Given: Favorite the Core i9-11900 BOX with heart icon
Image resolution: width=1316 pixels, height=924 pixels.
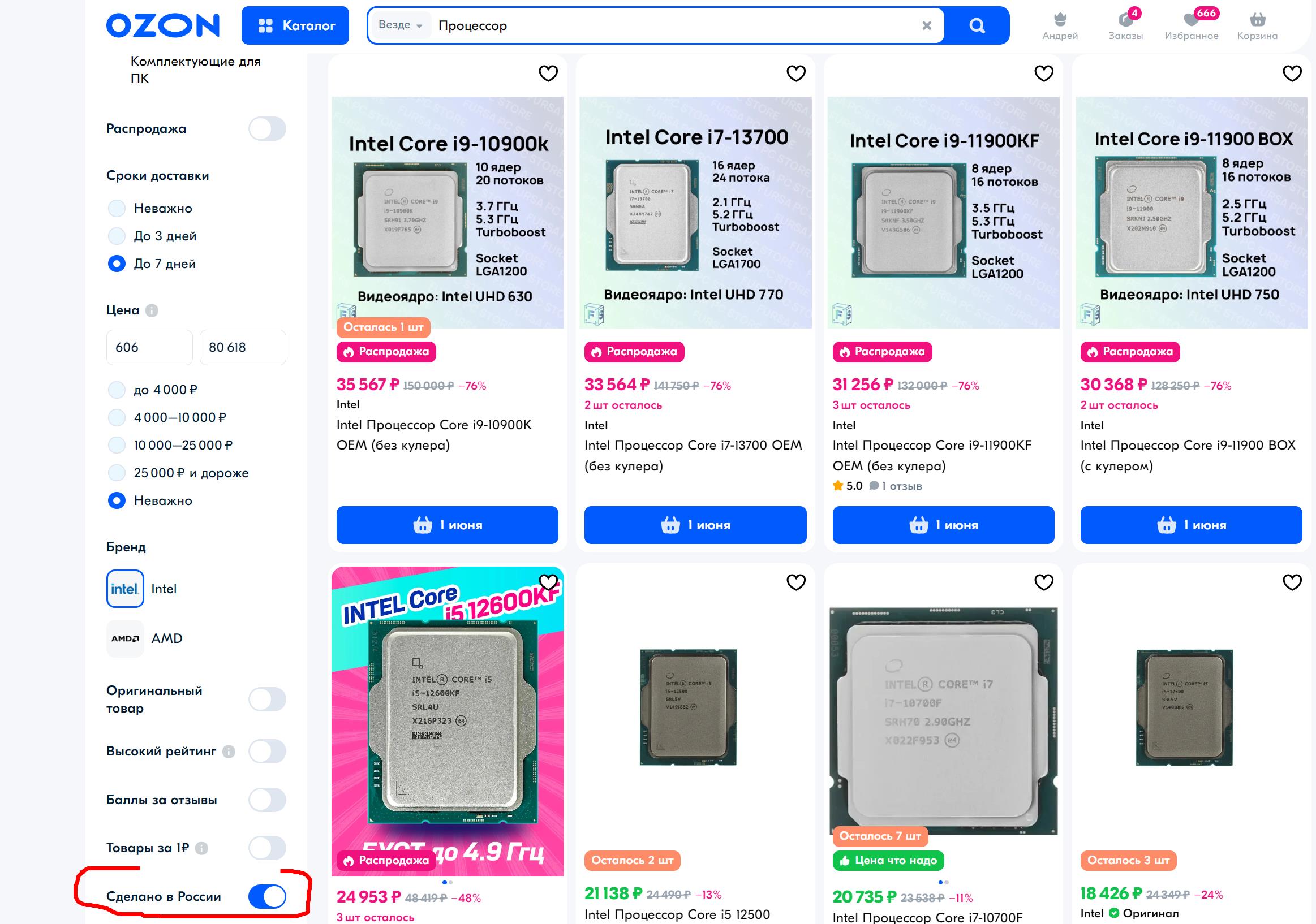Looking at the screenshot, I should (x=1292, y=74).
